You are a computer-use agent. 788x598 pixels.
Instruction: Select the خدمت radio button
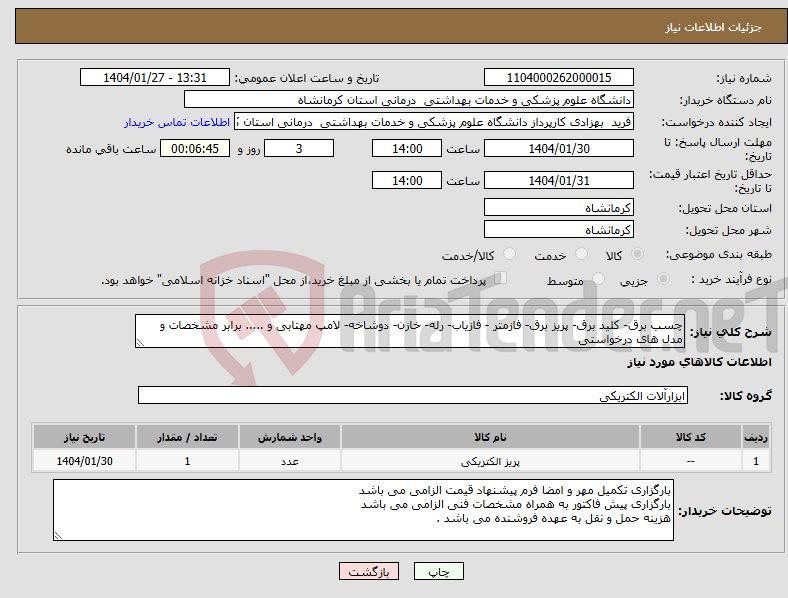coord(581,254)
